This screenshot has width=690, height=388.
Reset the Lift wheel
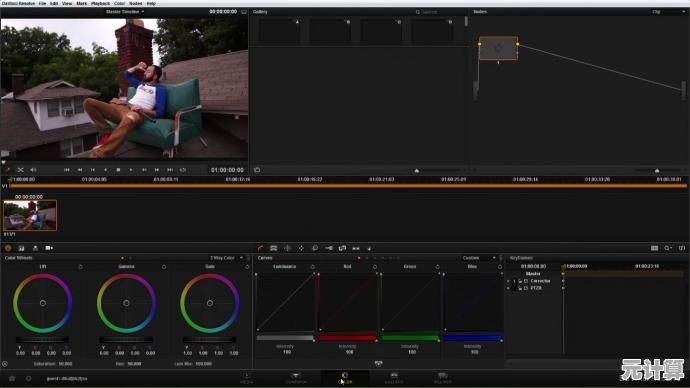coord(80,267)
